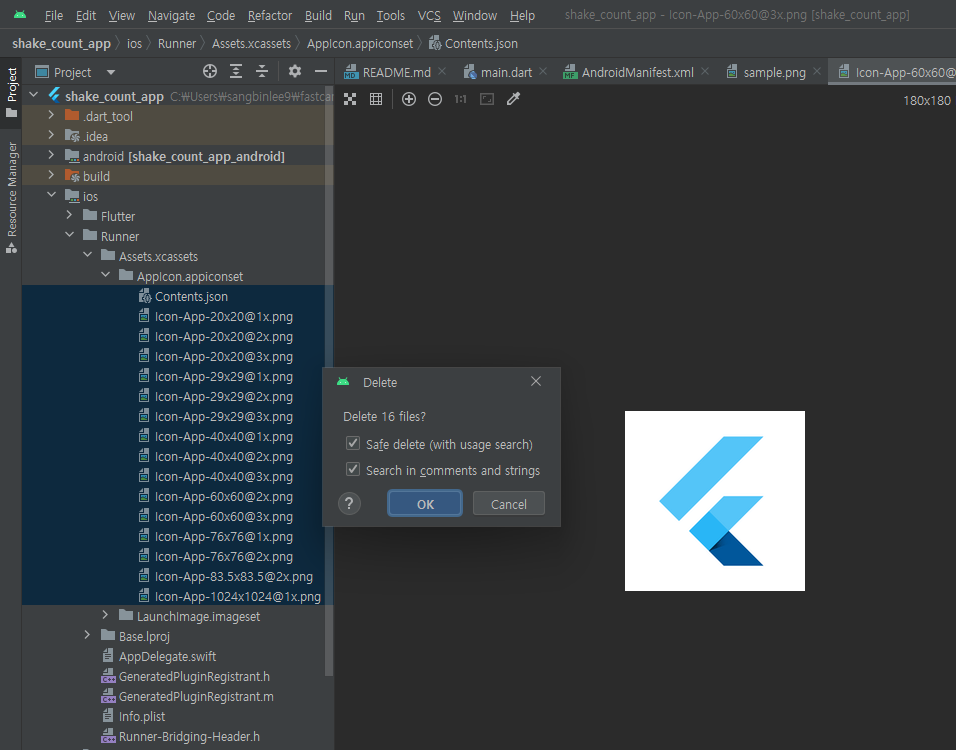Viewport: 956px width, 750px height.
Task: Click AppIcon.appiconset in the breadcrumb
Action: pyautogui.click(x=360, y=44)
